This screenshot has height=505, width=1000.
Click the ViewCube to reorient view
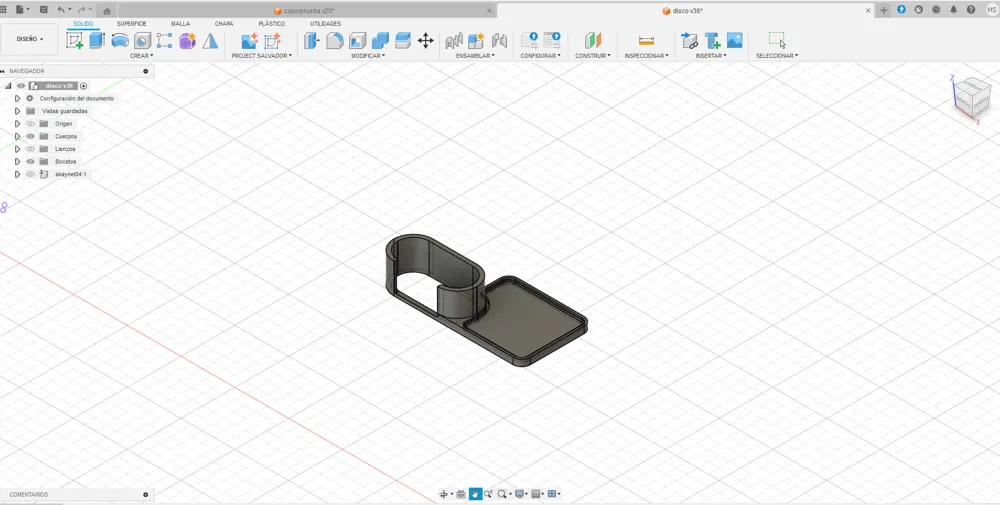972,98
